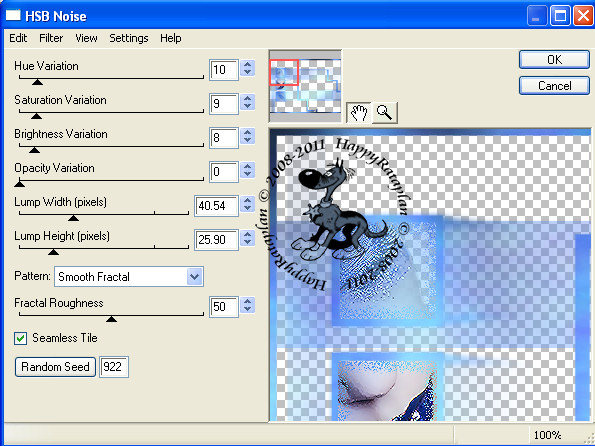Click the Lump Height value field
The width and height of the screenshot is (595, 446).
[x=216, y=240]
